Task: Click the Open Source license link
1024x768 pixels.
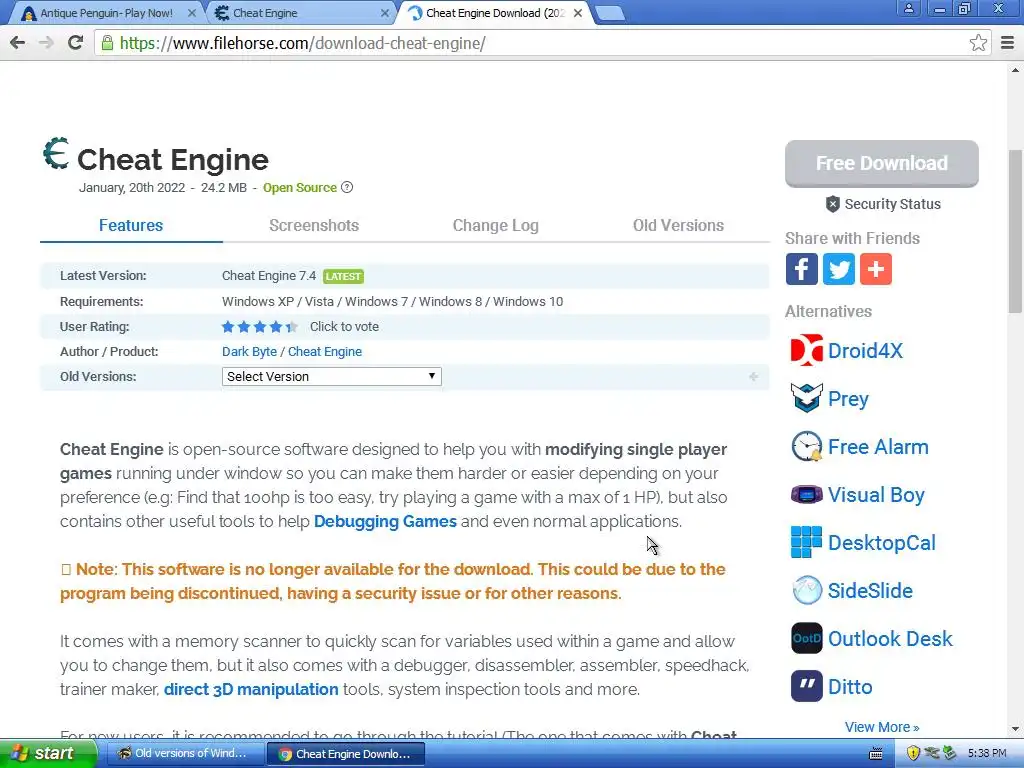Action: click(x=300, y=187)
